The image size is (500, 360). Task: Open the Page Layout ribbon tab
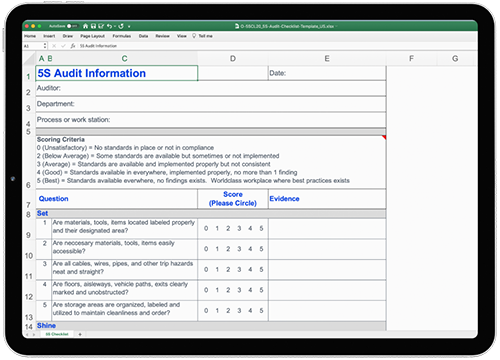tap(92, 36)
